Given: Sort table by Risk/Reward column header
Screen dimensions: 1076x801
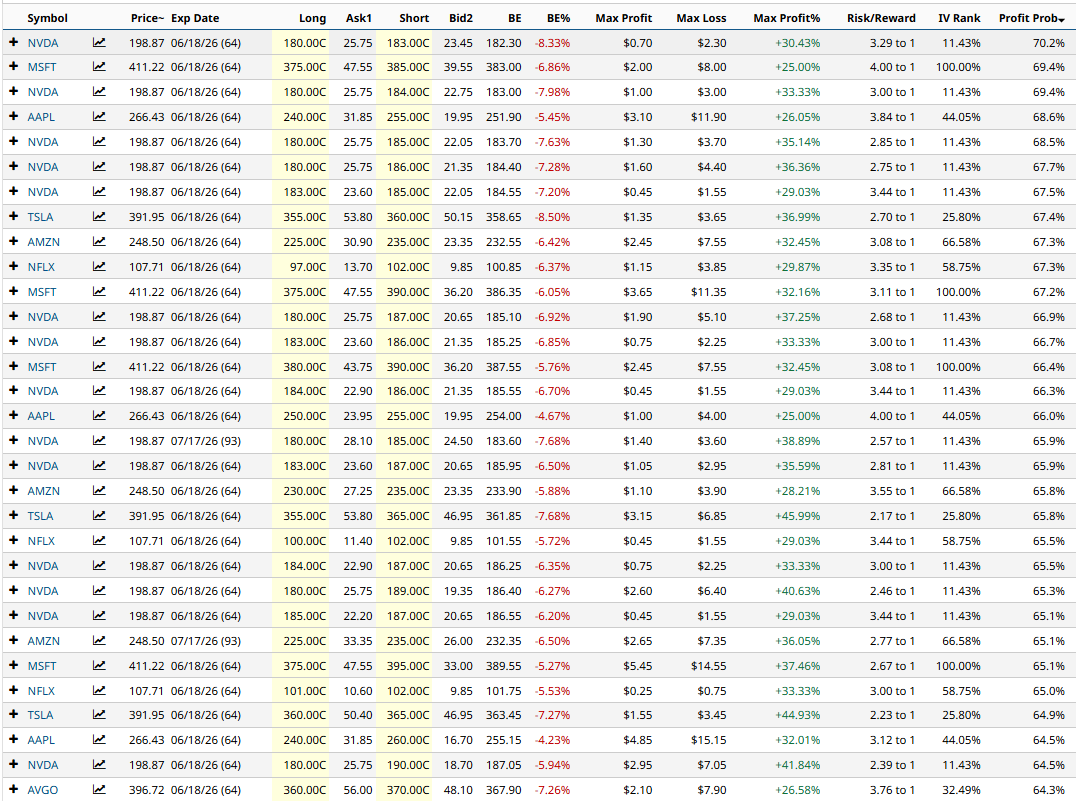Looking at the screenshot, I should click(x=883, y=18).
